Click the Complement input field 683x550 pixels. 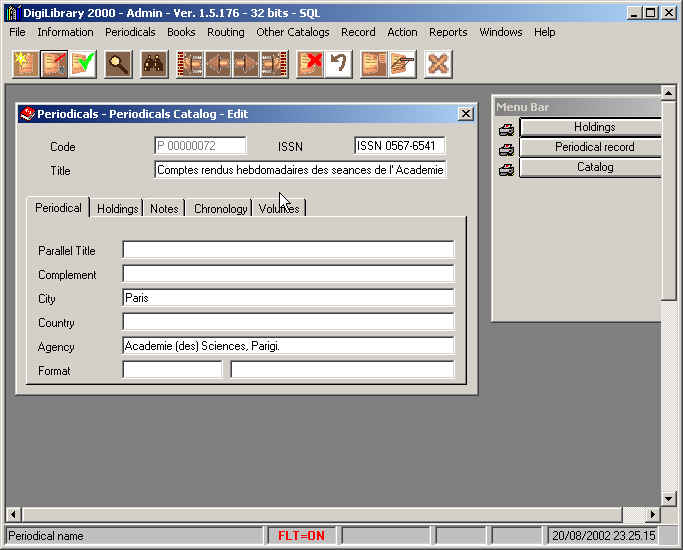coord(288,274)
